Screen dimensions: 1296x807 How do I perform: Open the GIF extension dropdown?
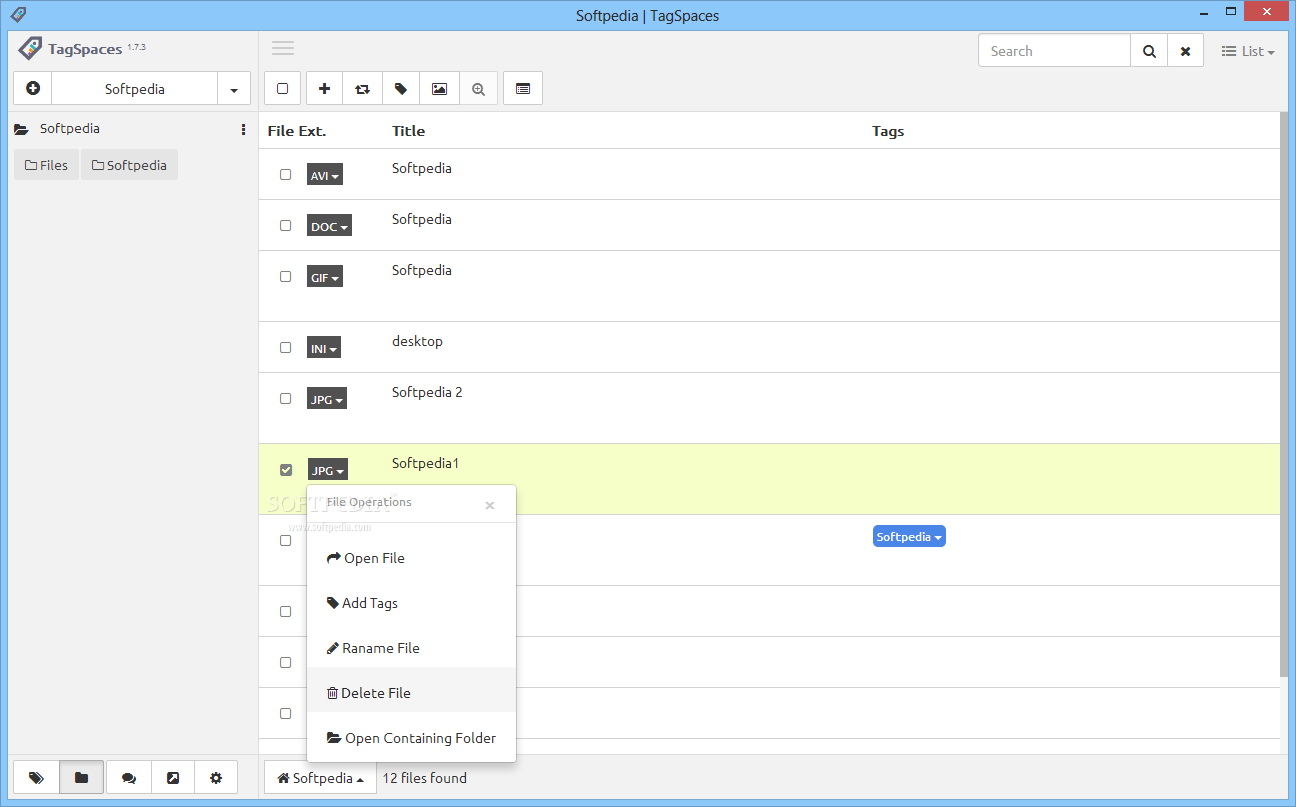point(324,278)
